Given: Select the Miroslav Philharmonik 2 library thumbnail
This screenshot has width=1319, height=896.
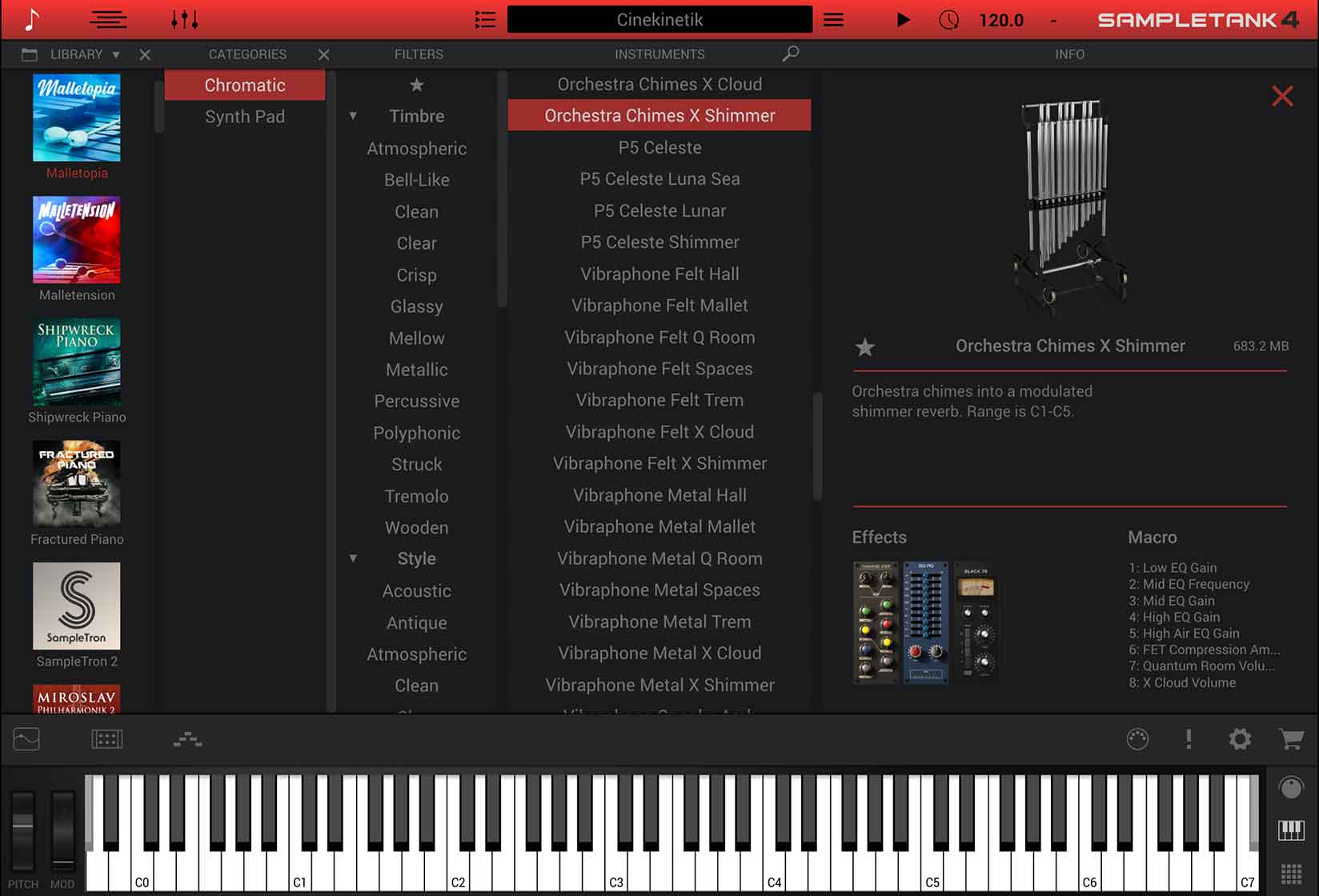Looking at the screenshot, I should [x=77, y=698].
